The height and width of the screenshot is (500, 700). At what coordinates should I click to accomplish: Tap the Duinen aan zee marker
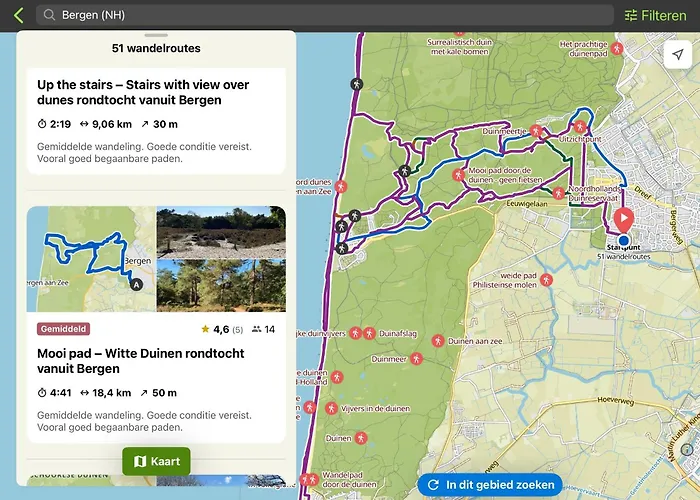(436, 342)
